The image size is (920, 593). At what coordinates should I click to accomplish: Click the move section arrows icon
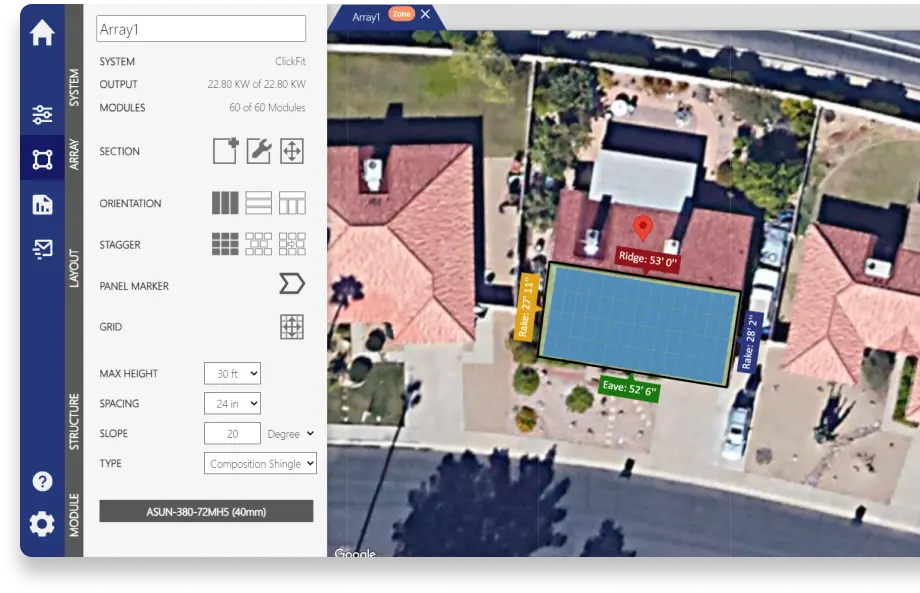pyautogui.click(x=291, y=151)
